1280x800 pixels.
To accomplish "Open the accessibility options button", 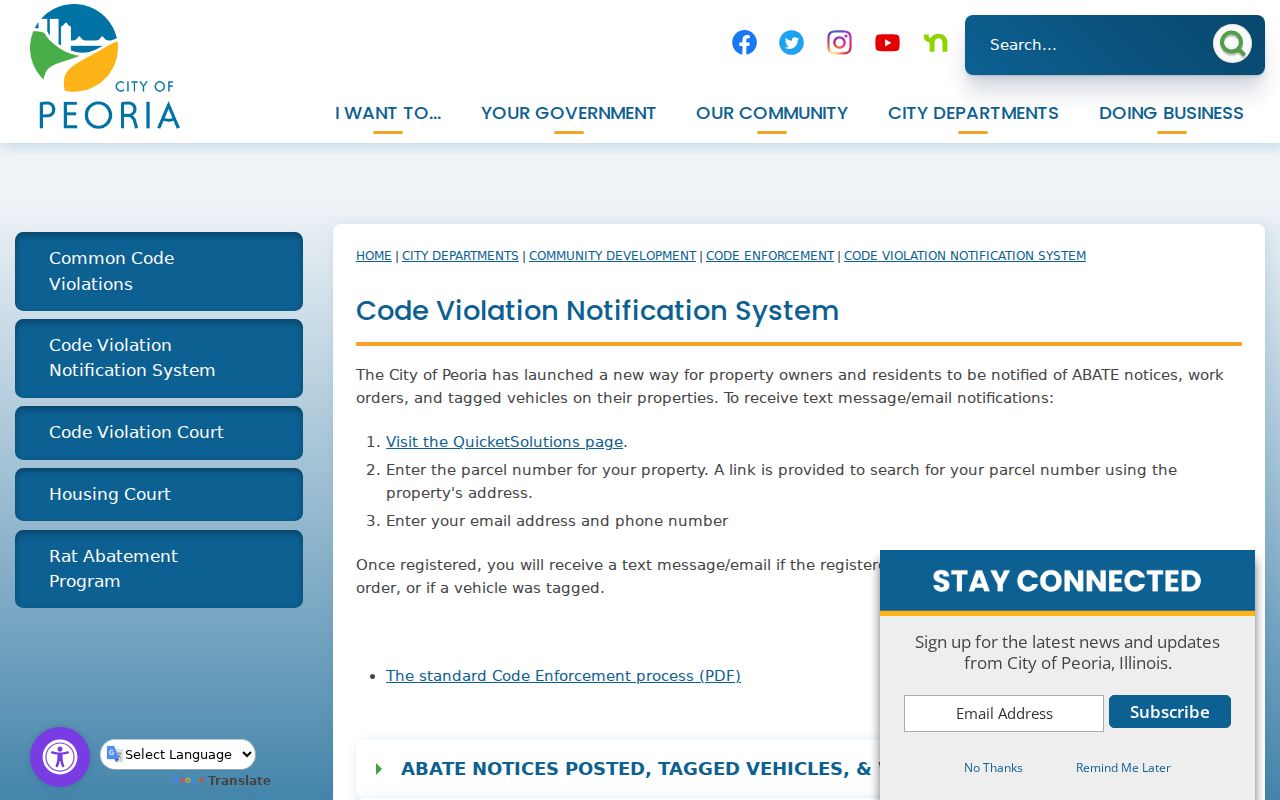I will tap(60, 757).
